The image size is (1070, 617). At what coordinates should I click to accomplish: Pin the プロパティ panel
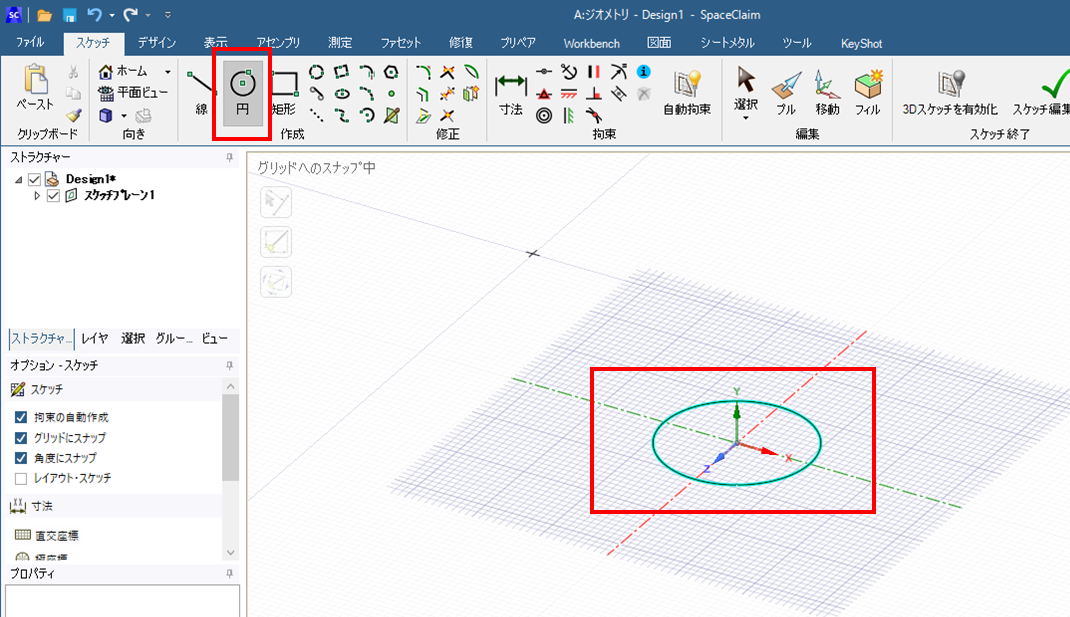229,574
